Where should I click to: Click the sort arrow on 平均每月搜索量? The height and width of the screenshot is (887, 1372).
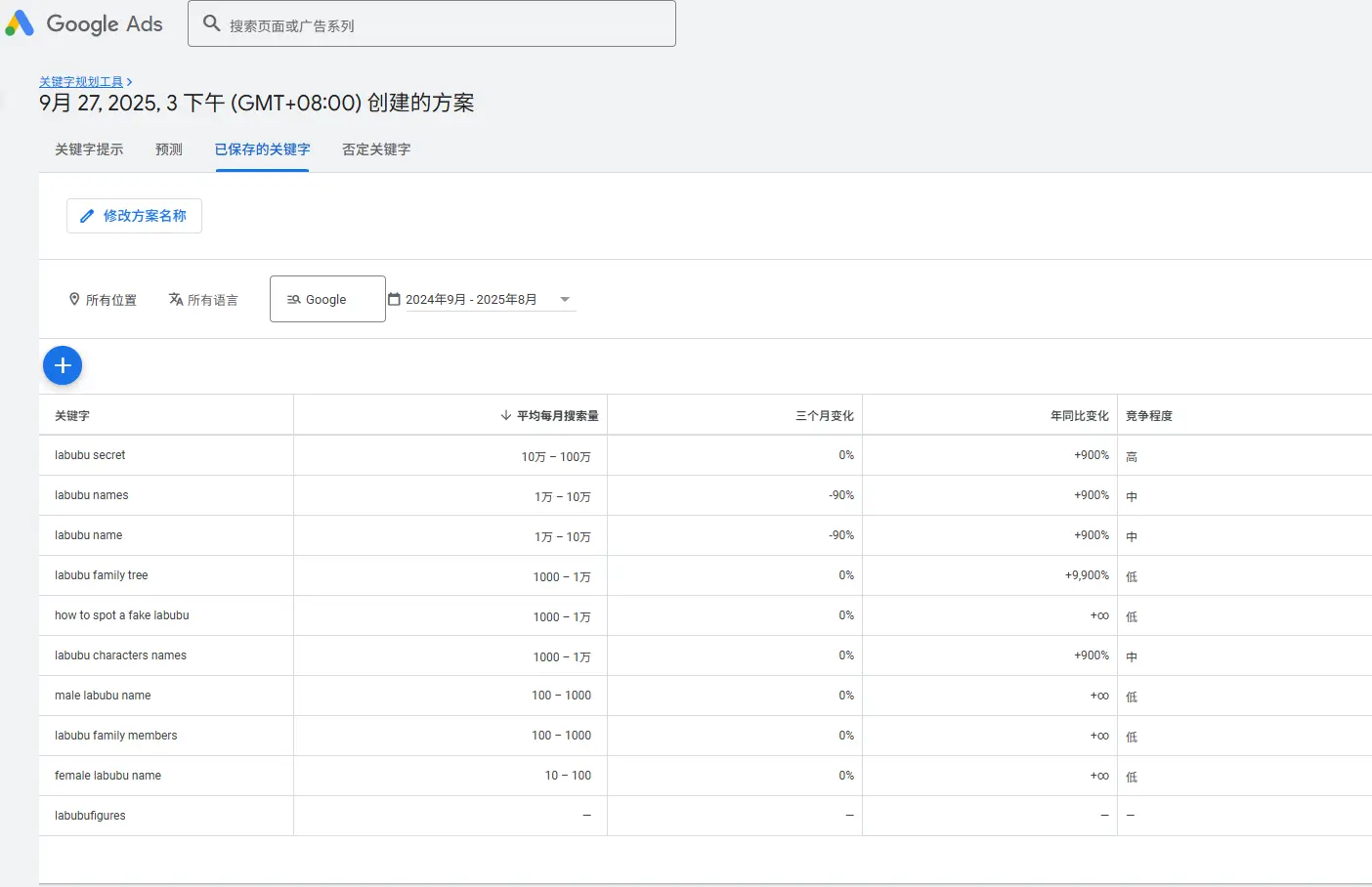click(505, 415)
